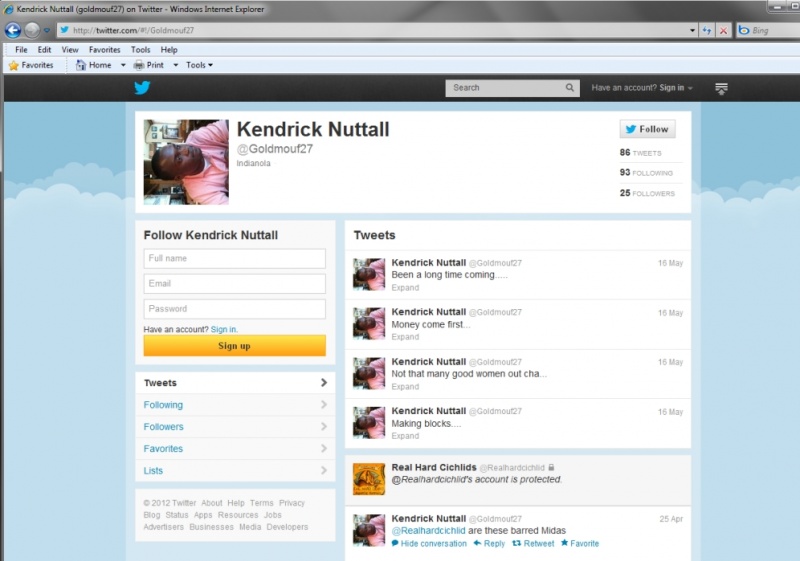Click the browser Forward arrow button
Image resolution: width=800 pixels, height=561 pixels.
32,30
